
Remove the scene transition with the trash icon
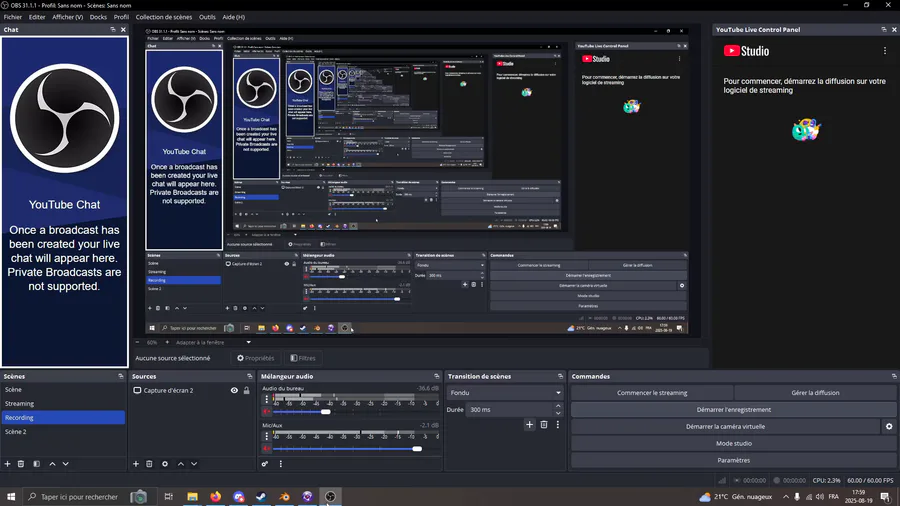click(544, 425)
